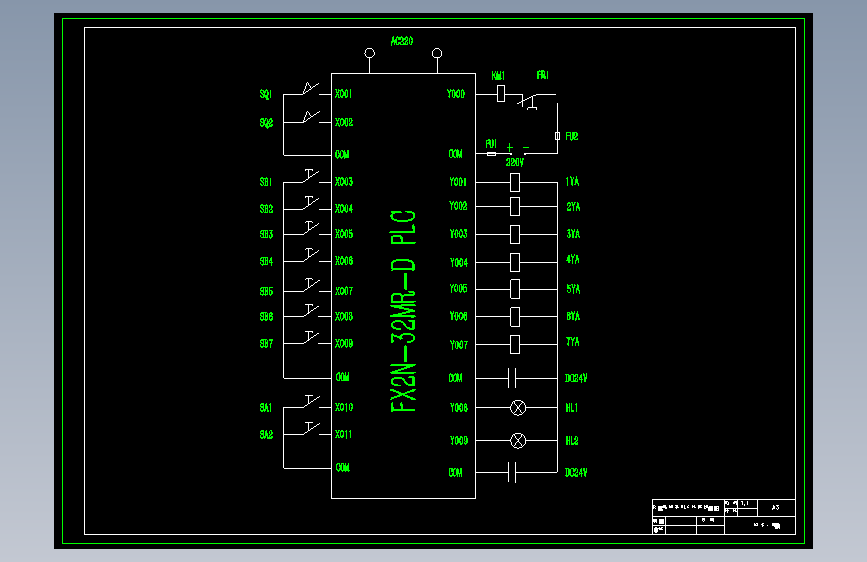The width and height of the screenshot is (867, 562).
Task: Select the 6YA solenoid coil symbol
Action: 515,317
